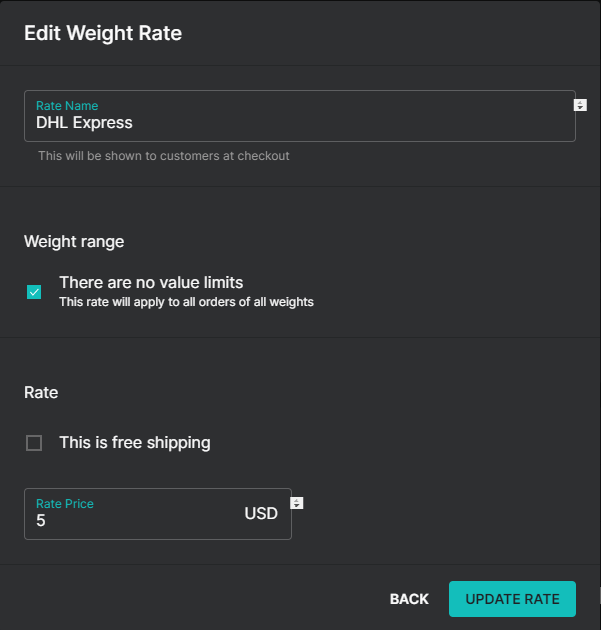Focus the Rate Name field containing DHL Express

pyautogui.click(x=300, y=116)
